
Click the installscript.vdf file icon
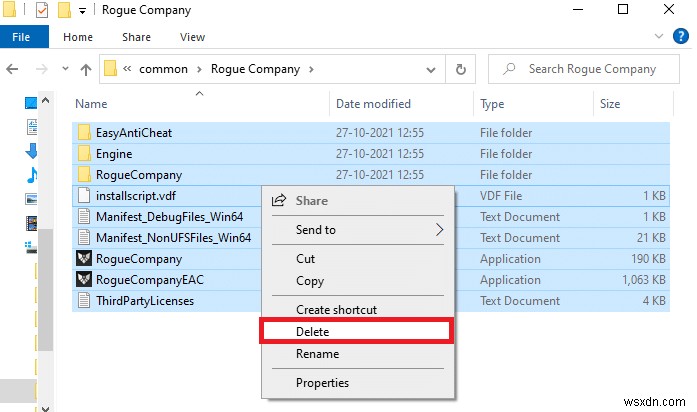click(84, 196)
